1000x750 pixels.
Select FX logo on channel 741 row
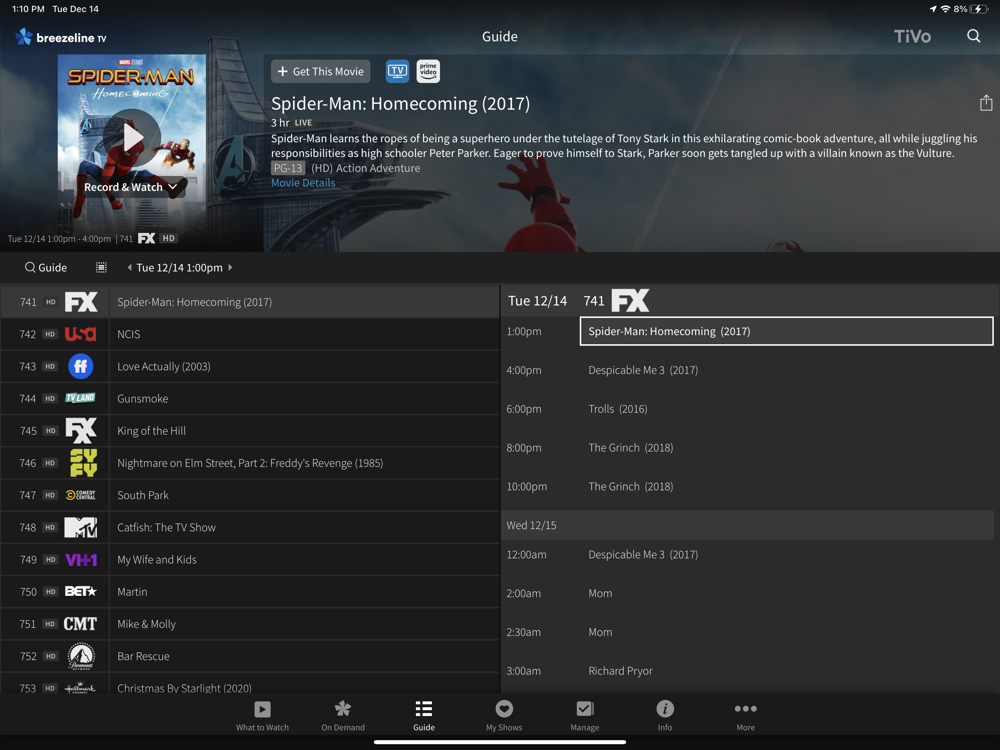[x=81, y=302]
